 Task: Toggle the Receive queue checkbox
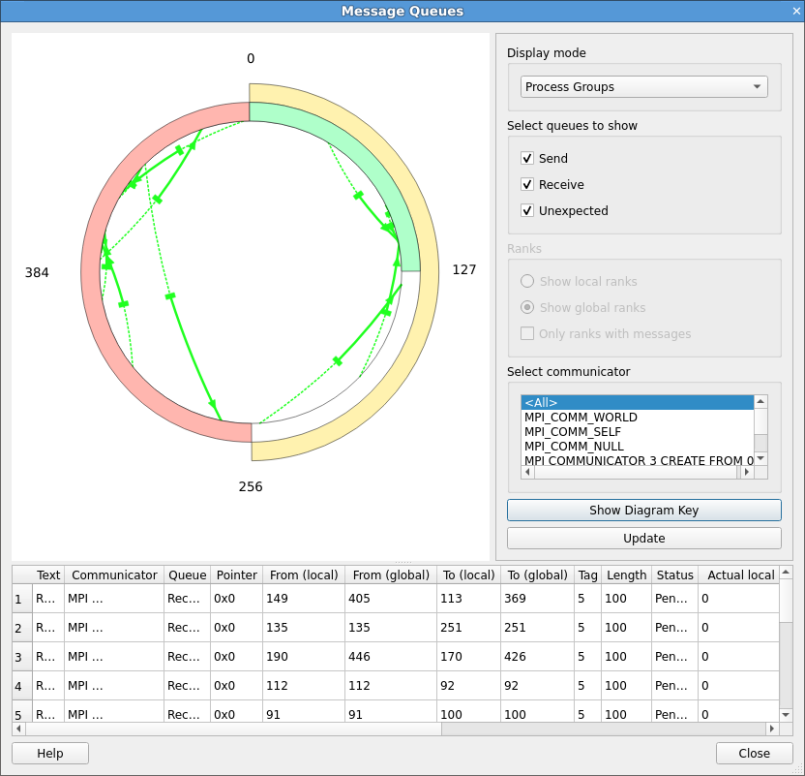[527, 185]
